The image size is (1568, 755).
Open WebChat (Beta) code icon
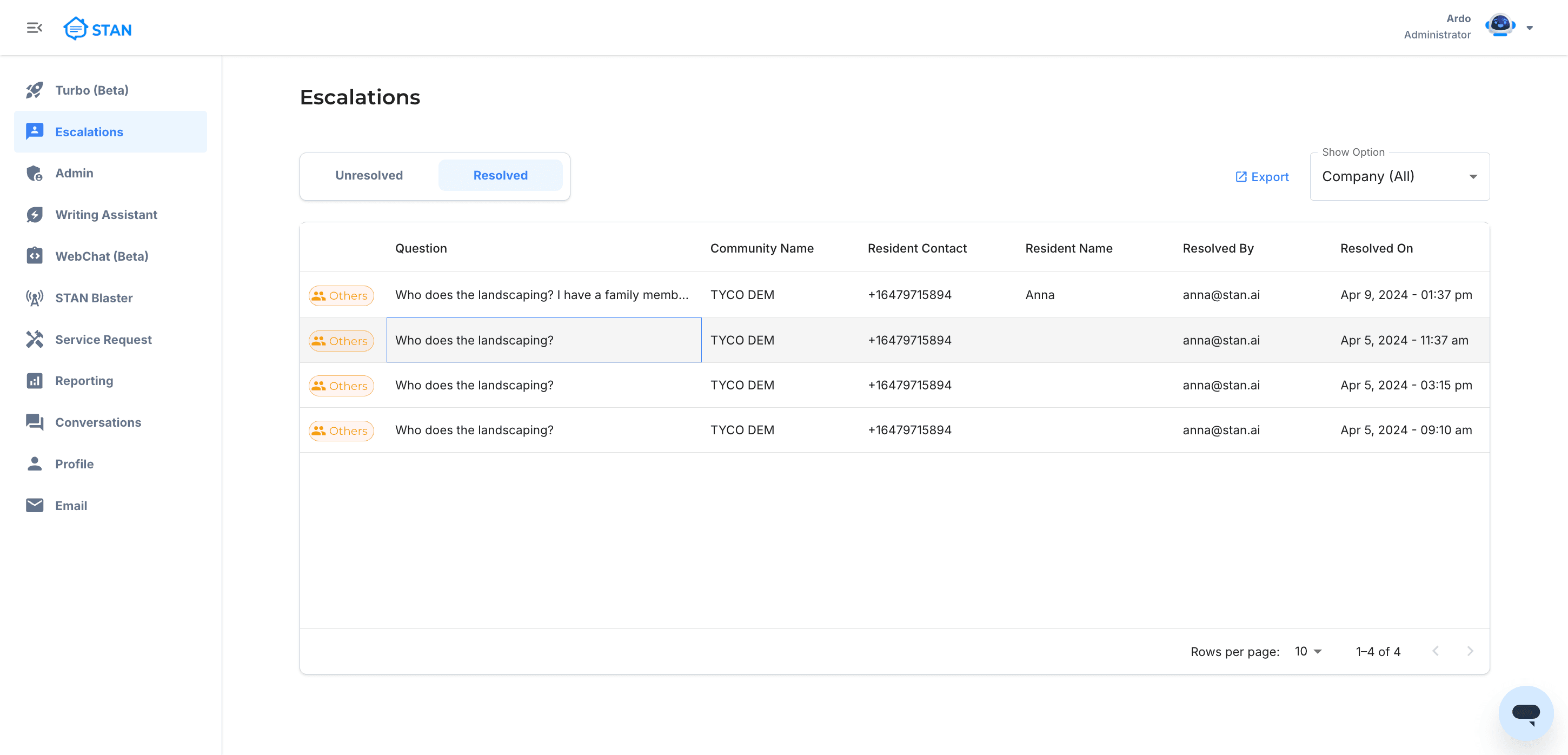click(x=35, y=256)
